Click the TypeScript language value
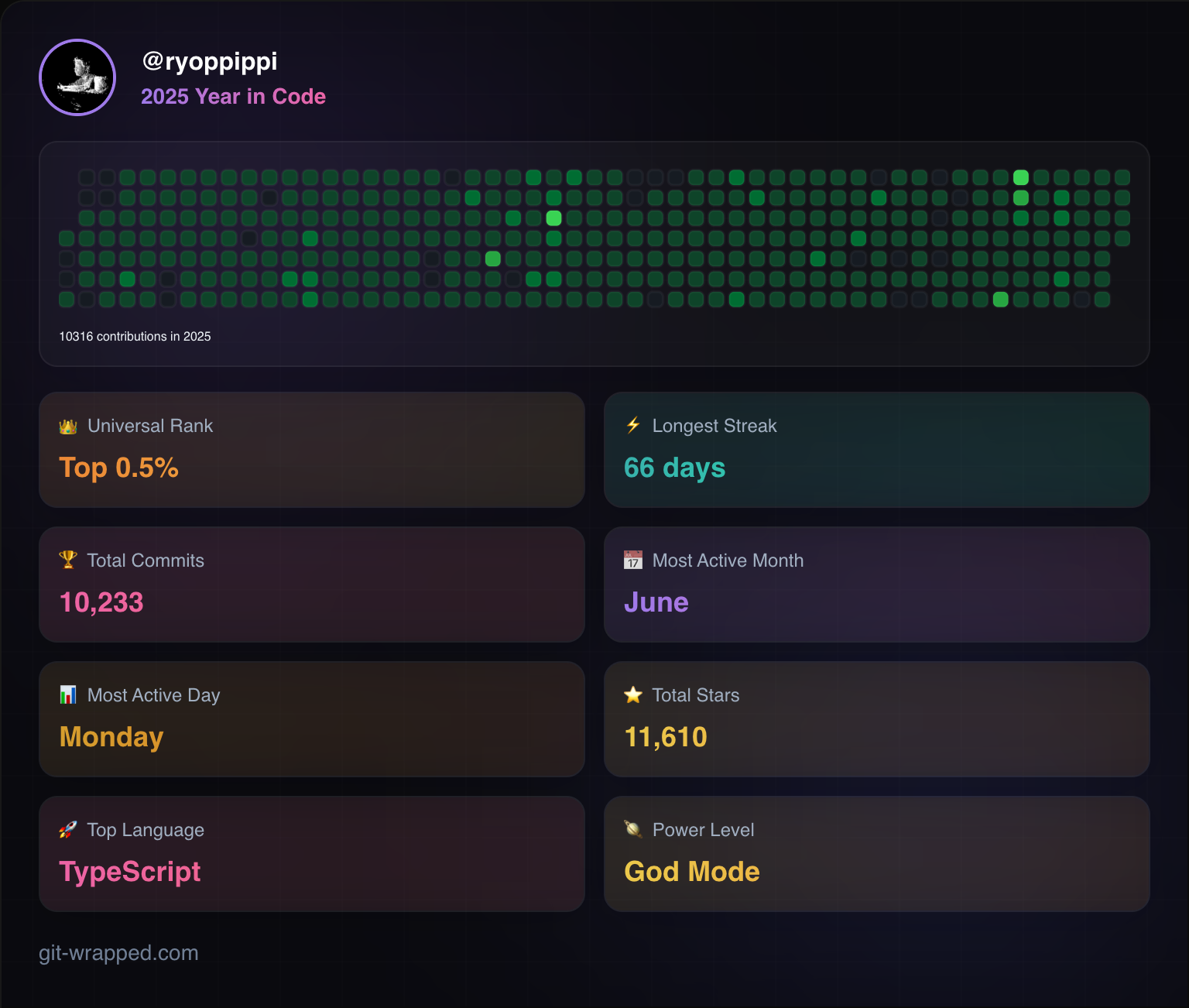The width and height of the screenshot is (1189, 1008). coord(130,872)
